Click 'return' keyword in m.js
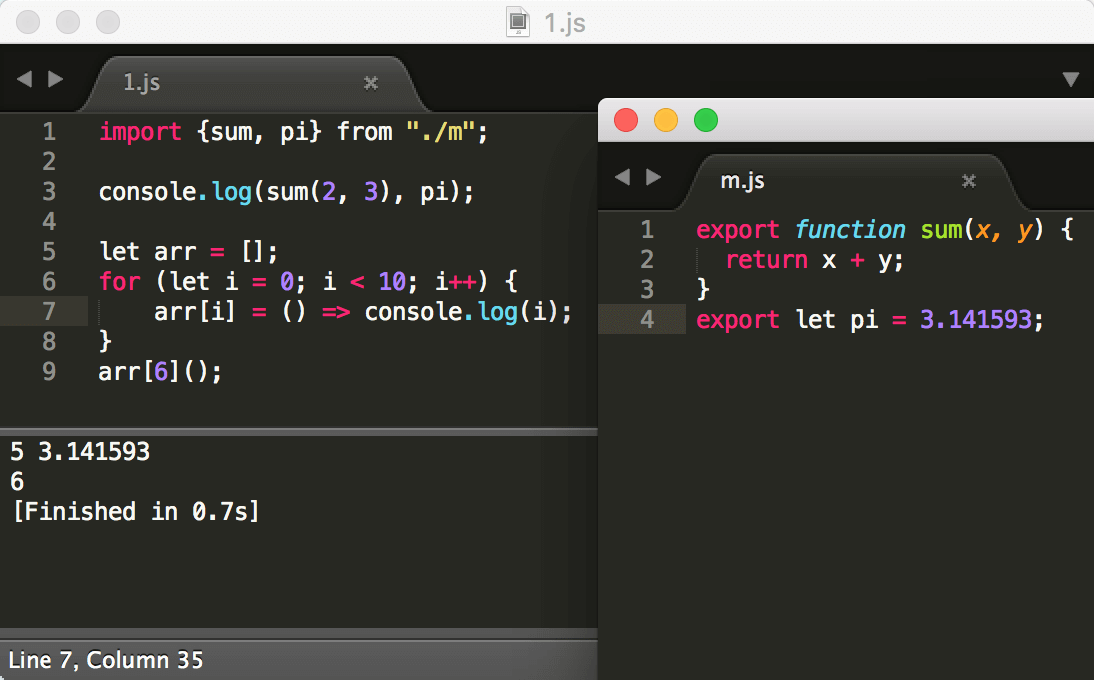Screen dimensions: 1094x680 coord(767,260)
